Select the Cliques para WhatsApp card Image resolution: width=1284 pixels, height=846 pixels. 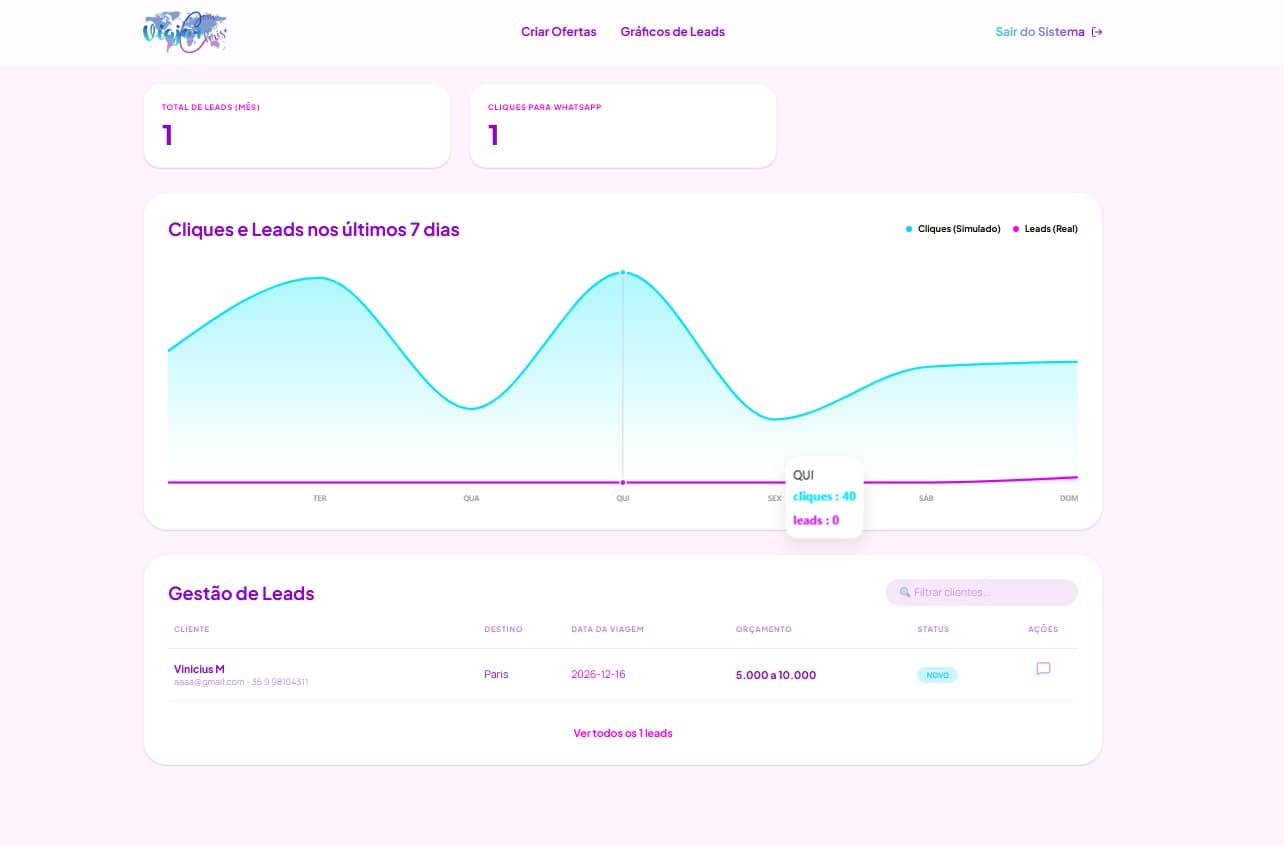click(622, 126)
